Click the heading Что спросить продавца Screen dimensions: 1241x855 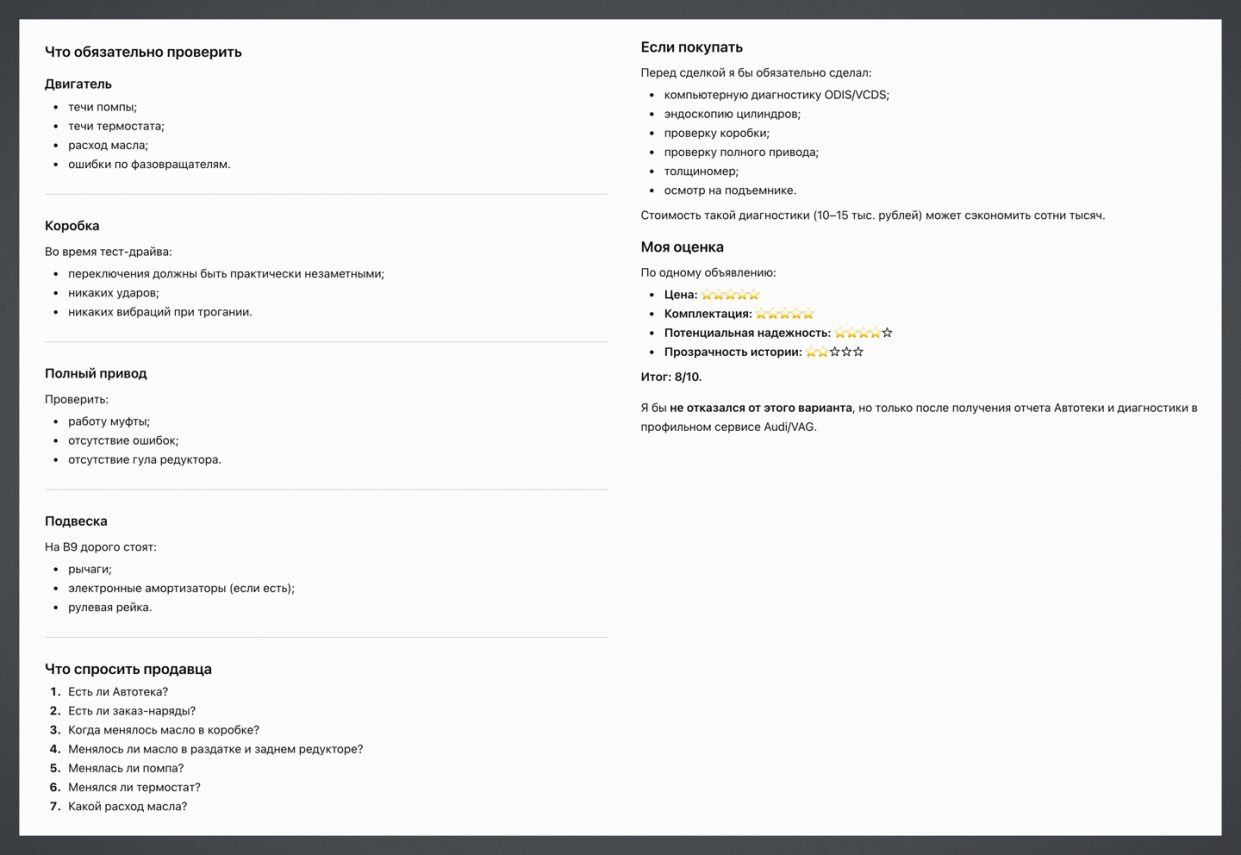tap(128, 669)
